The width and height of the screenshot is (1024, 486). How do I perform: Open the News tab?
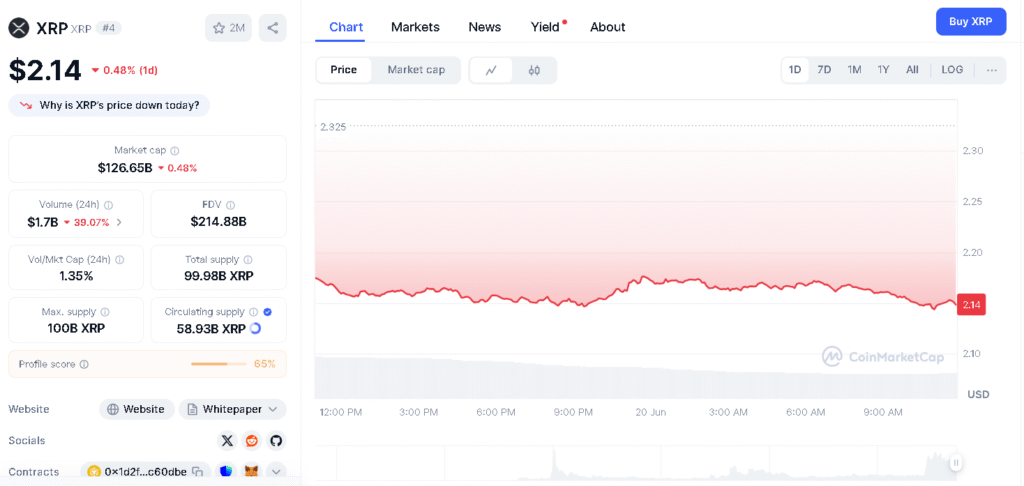pos(485,27)
